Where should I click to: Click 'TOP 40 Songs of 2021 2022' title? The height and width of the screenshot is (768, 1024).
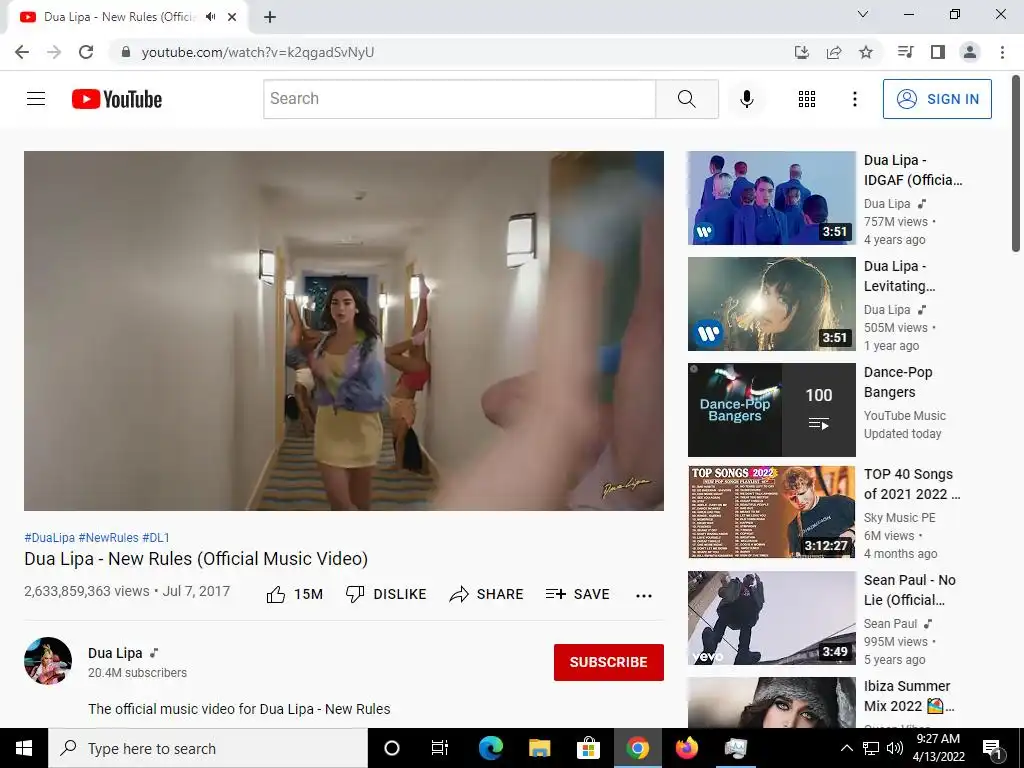(x=912, y=484)
